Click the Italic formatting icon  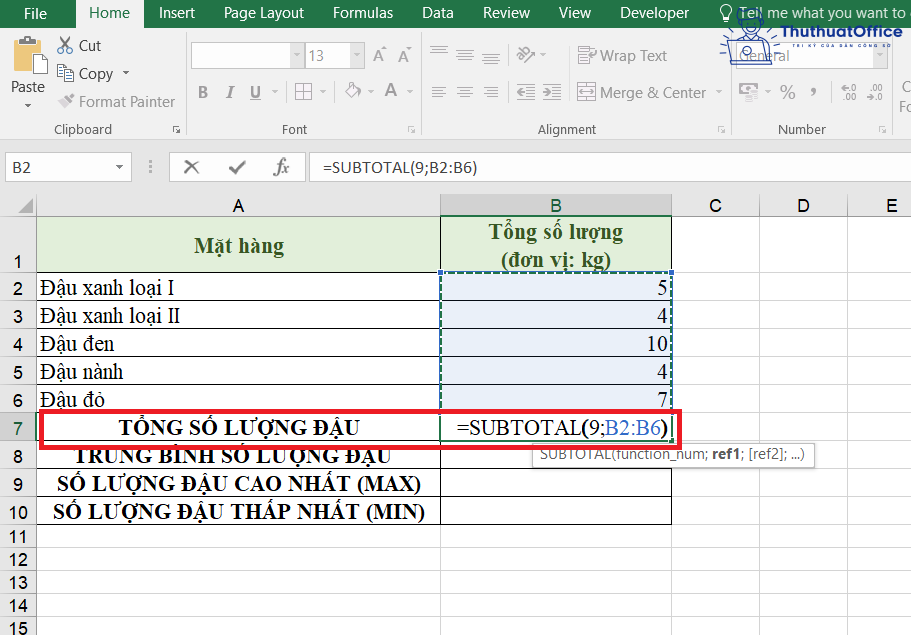(x=231, y=92)
